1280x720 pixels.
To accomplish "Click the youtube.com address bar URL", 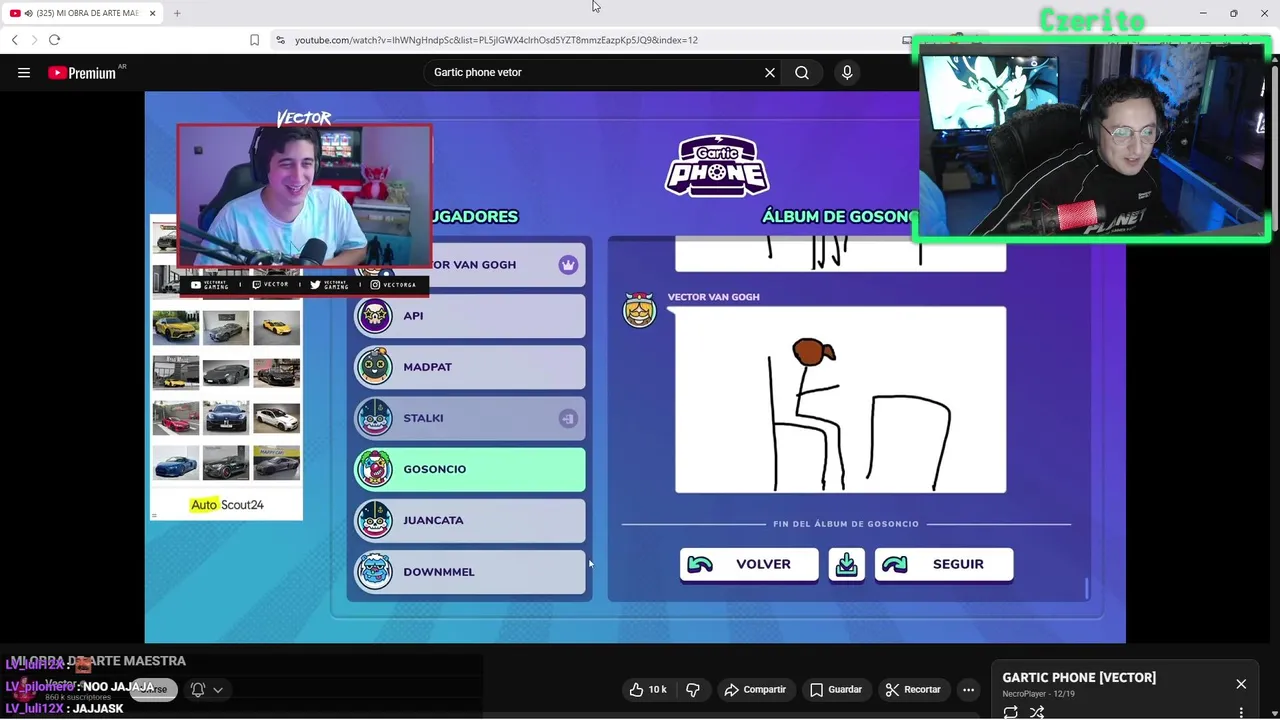I will (496, 40).
